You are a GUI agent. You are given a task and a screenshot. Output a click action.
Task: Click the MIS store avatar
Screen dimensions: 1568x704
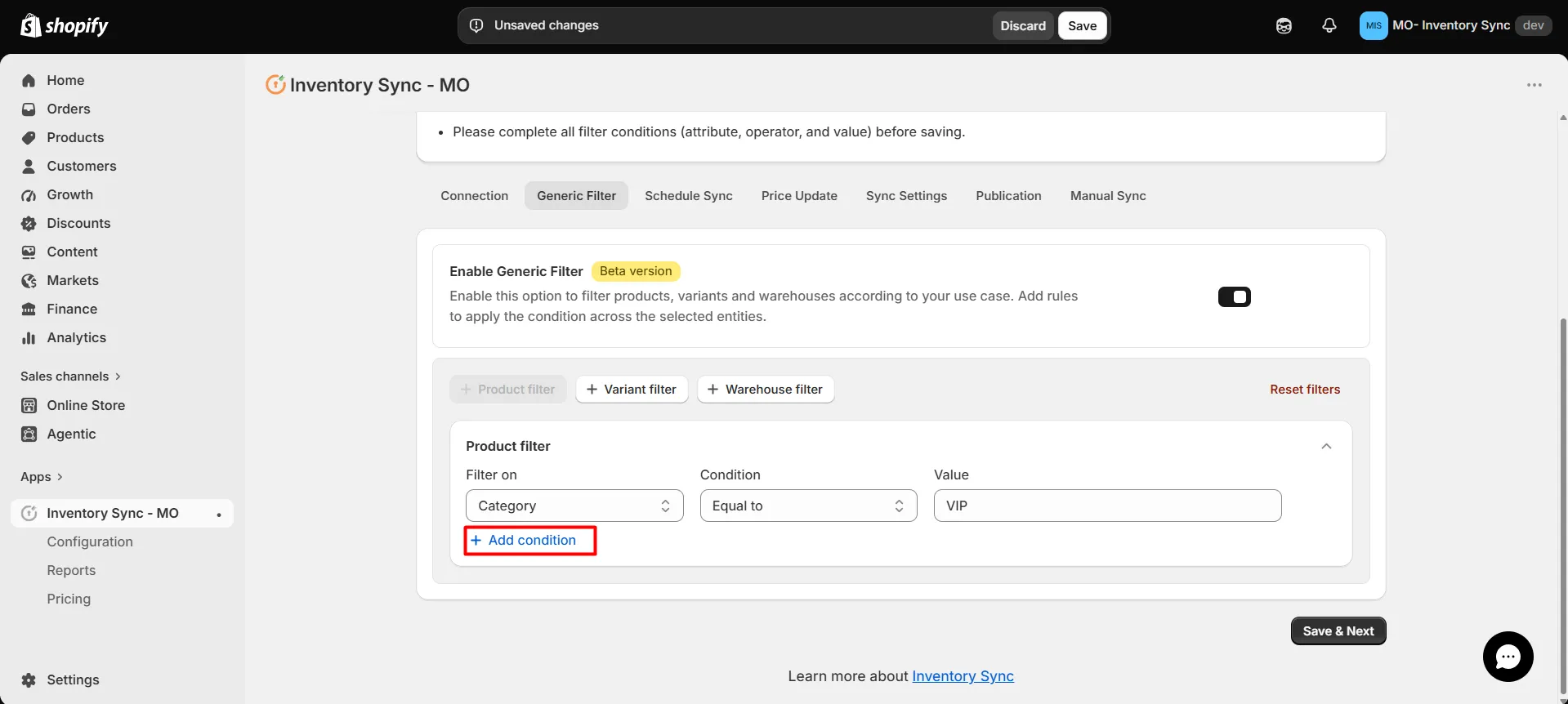click(x=1374, y=25)
